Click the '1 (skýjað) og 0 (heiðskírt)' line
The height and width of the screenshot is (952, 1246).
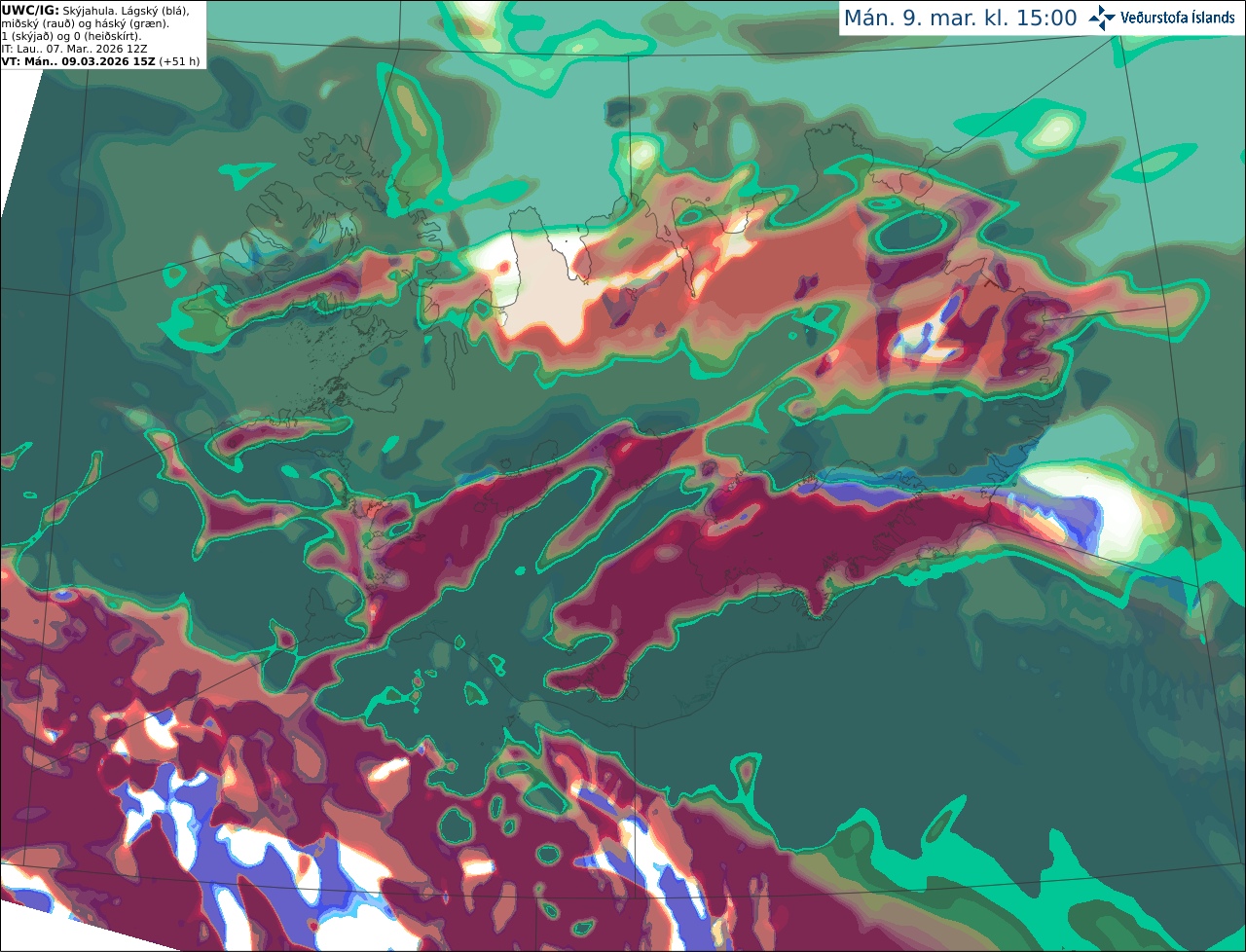[x=71, y=36]
